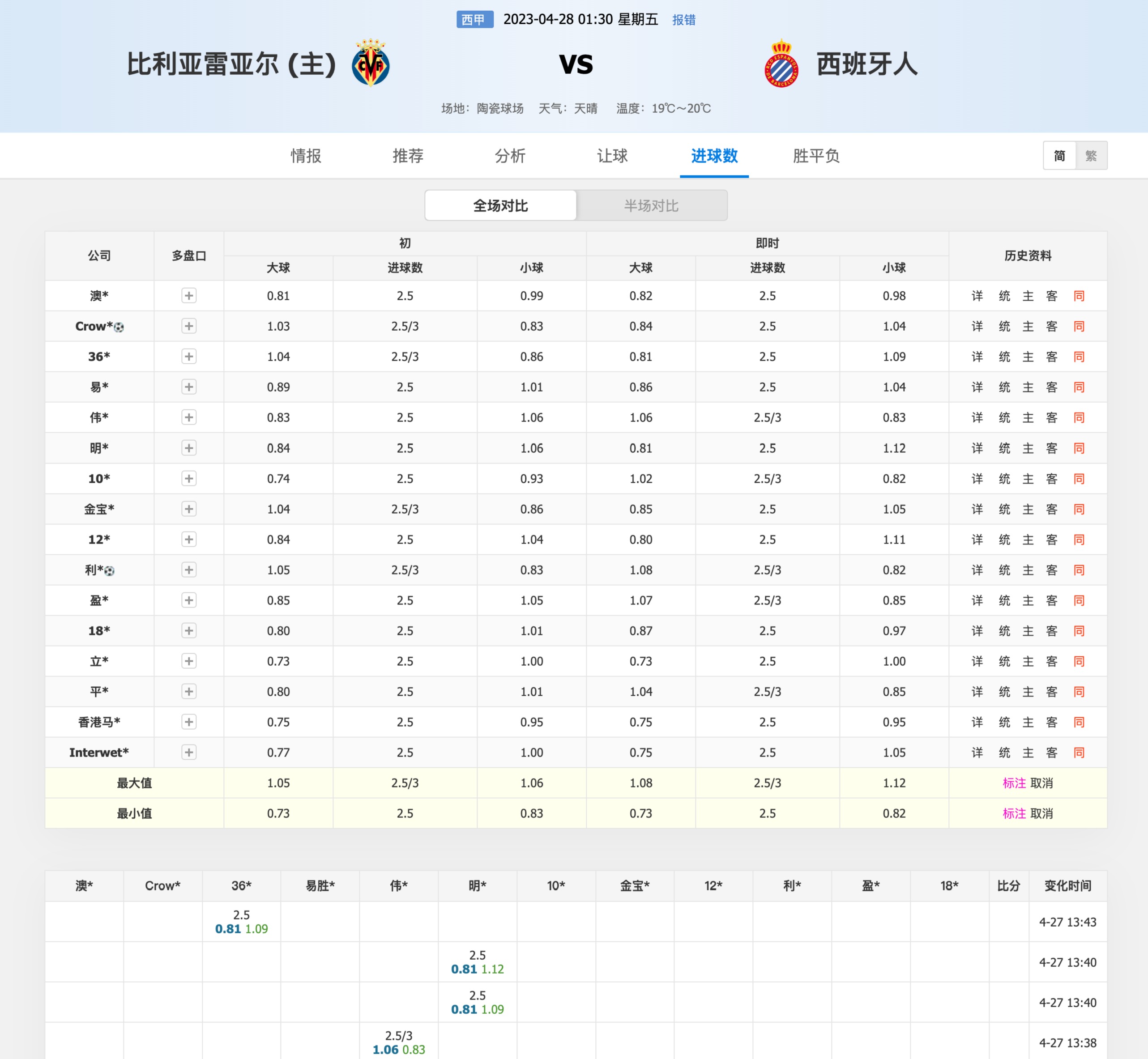Expand multi-handicap plus for 平* row
This screenshot has width=1148, height=1059.
[188, 692]
